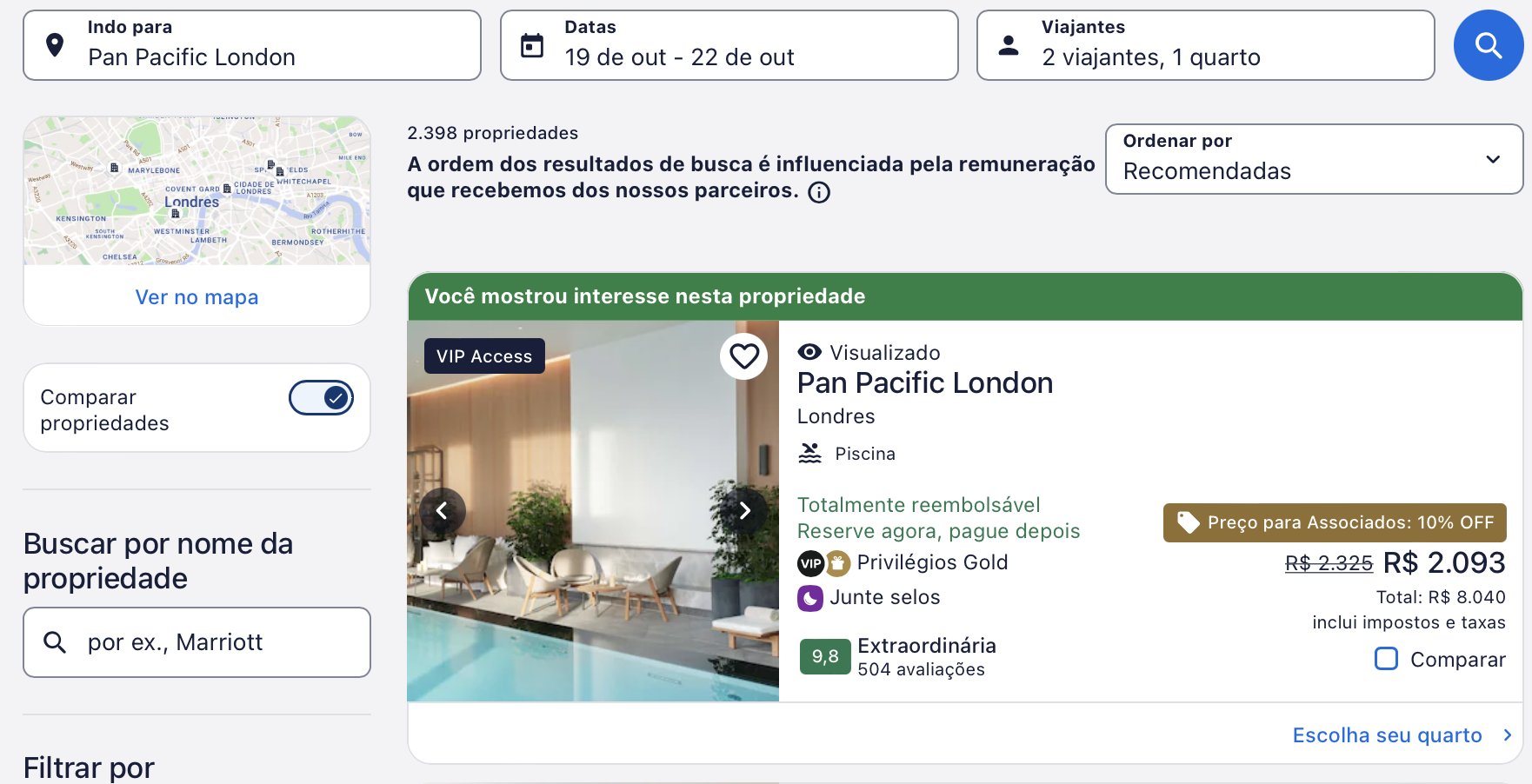
Task: Open the Datas 19 de out picker
Action: [729, 45]
